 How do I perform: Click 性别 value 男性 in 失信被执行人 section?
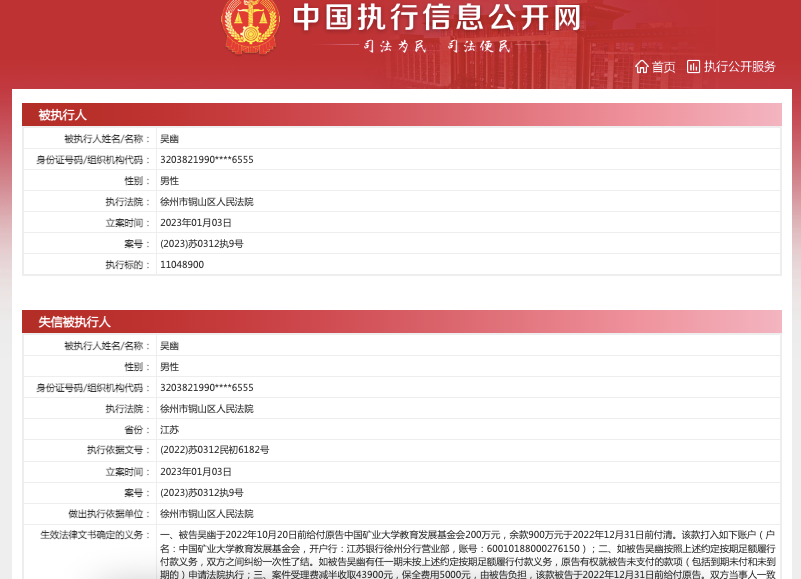click(x=169, y=367)
